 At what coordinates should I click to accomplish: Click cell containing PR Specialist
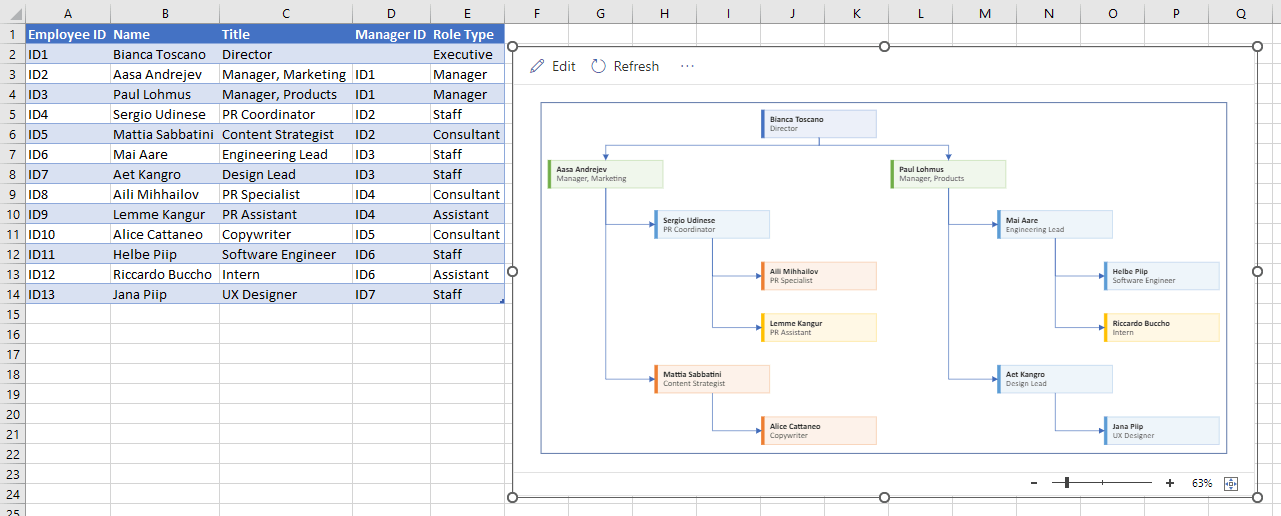(x=286, y=194)
